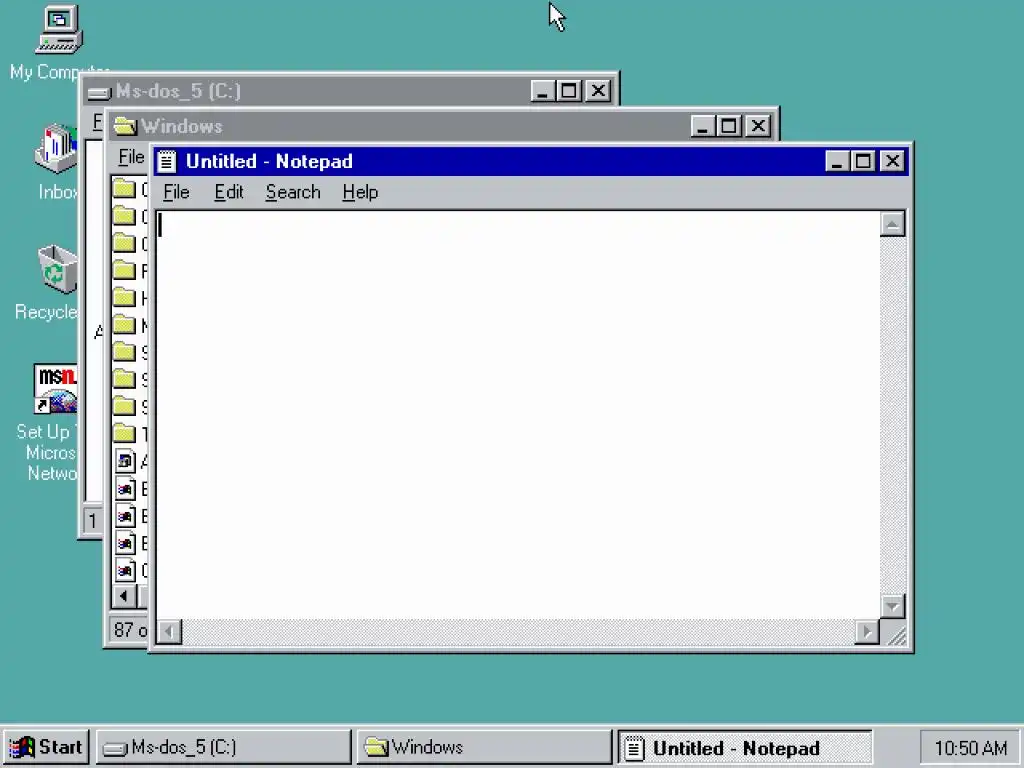Click the Notepad vertical scroll down arrow
The height and width of the screenshot is (768, 1024).
pyautogui.click(x=892, y=605)
